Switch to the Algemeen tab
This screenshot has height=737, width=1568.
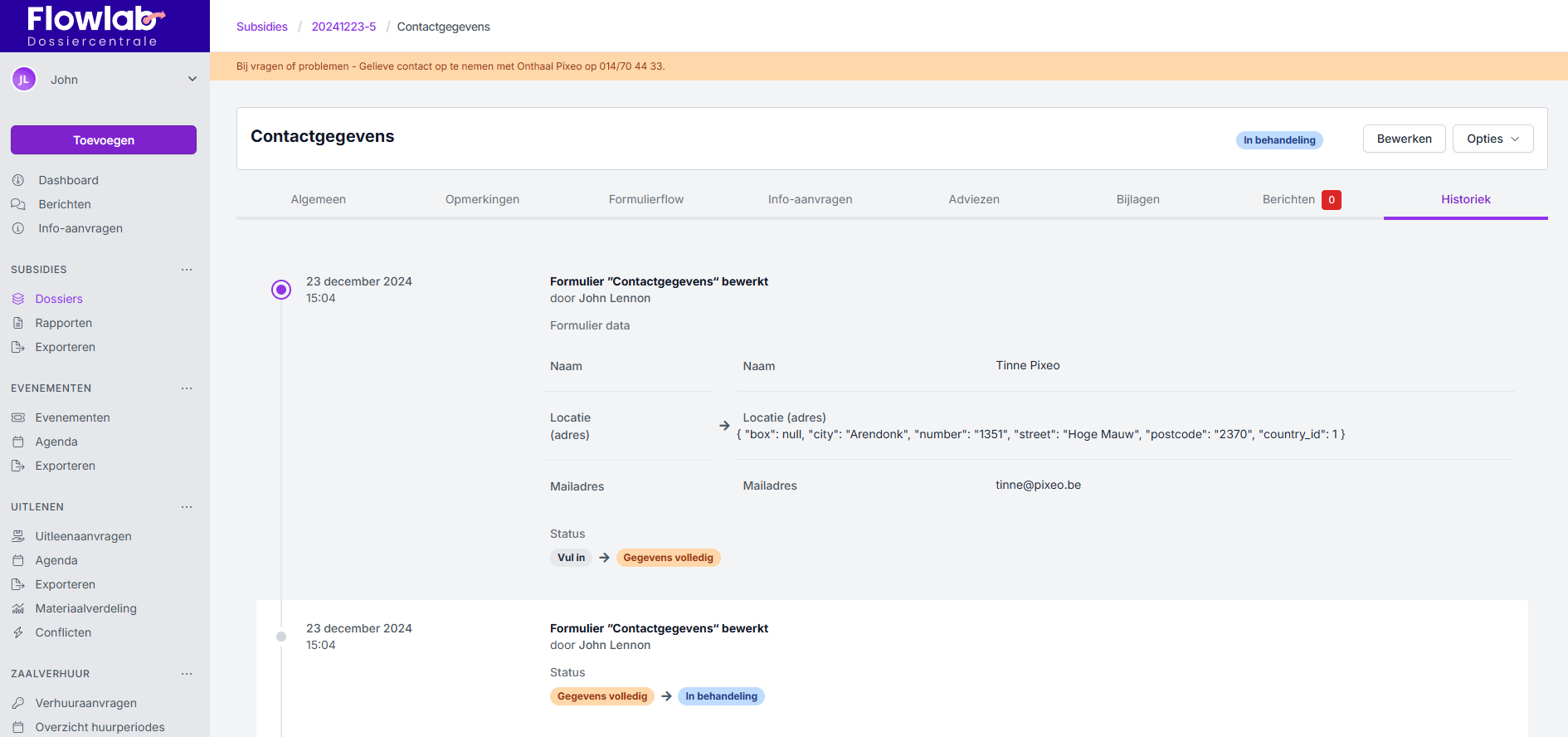(x=318, y=199)
